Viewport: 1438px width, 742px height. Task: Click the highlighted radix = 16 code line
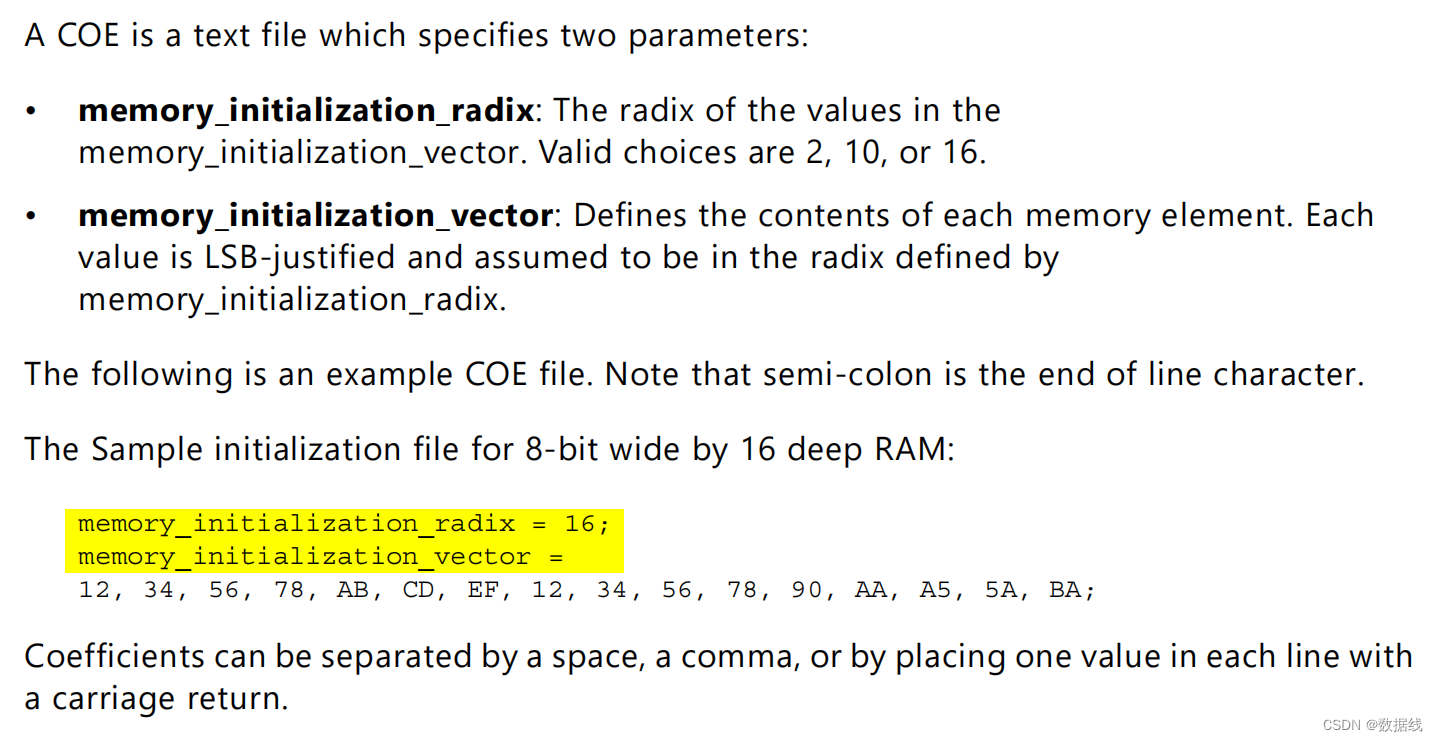coord(343,524)
